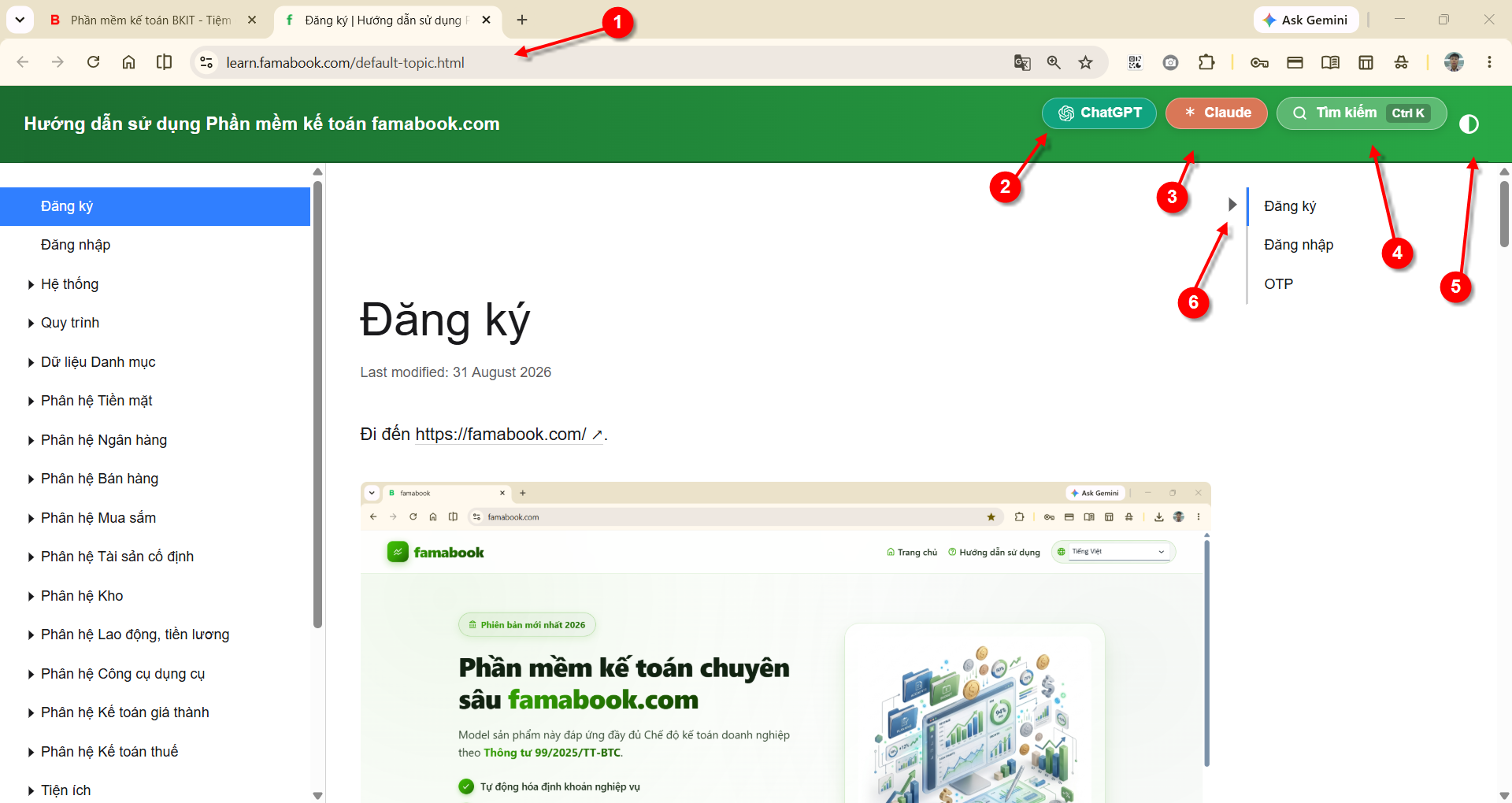Open Phân hệ Kế toán thuế item

[109, 752]
